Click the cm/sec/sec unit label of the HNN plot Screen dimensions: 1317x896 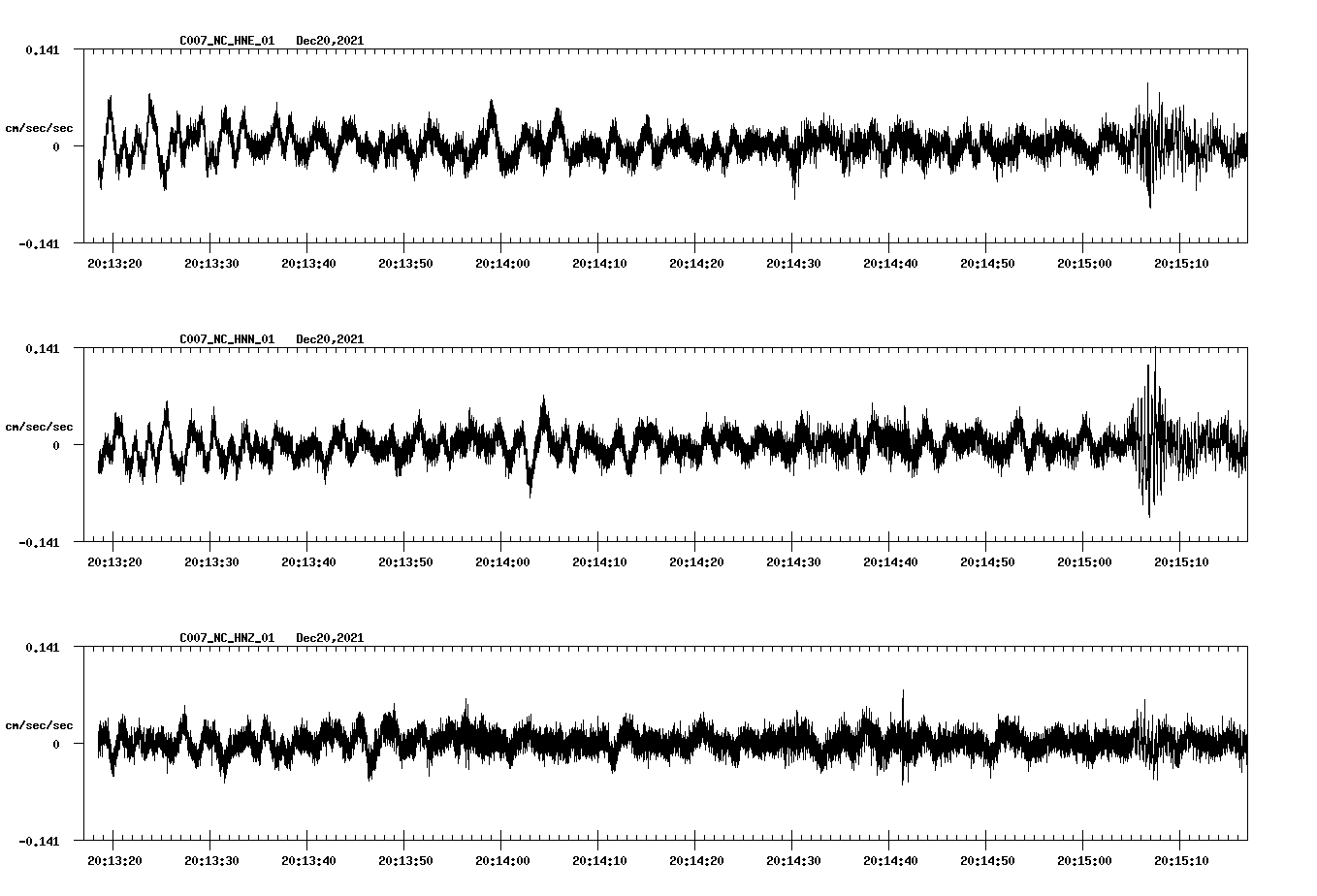tap(39, 427)
